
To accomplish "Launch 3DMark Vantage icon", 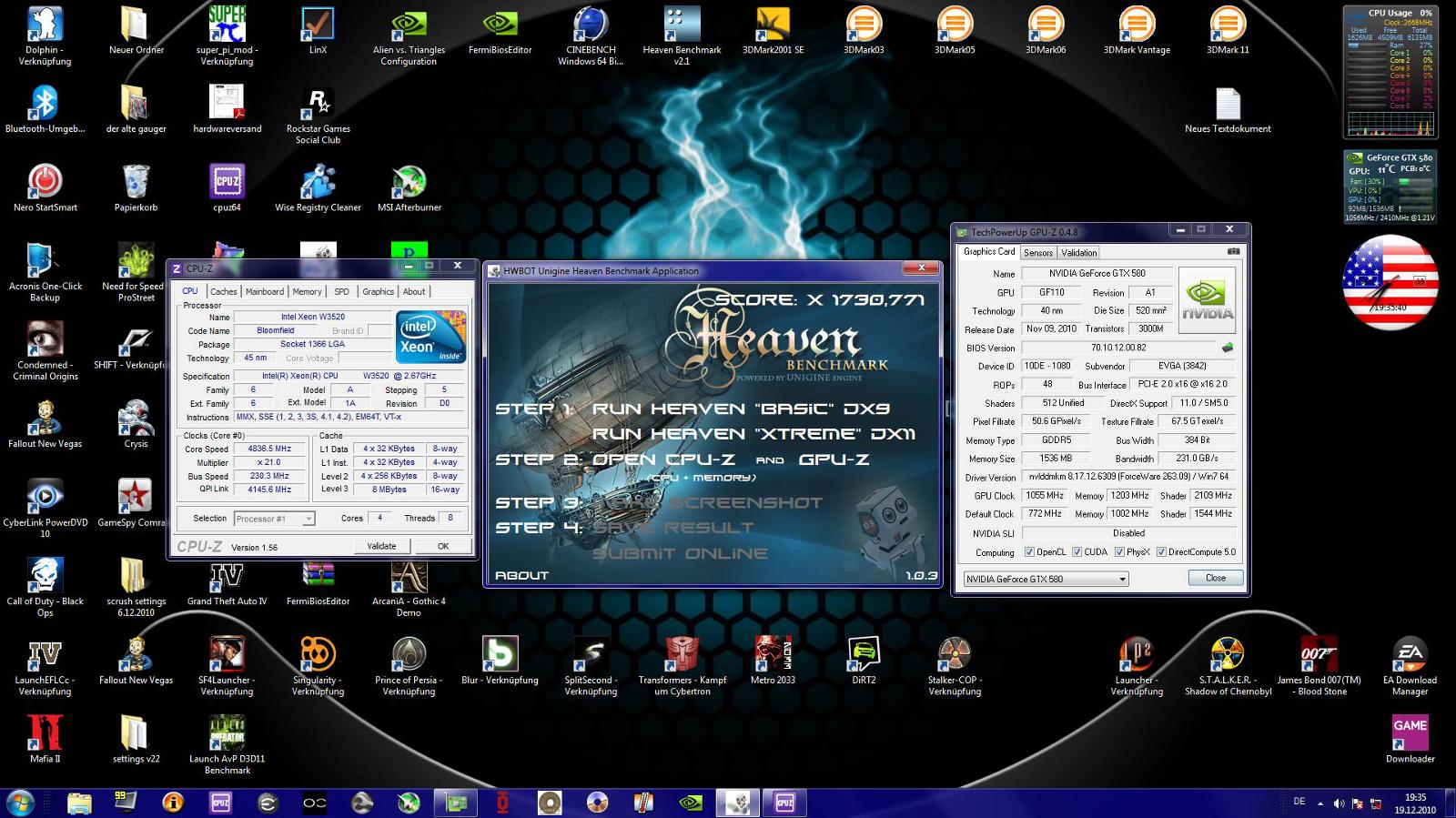I will click(1137, 31).
